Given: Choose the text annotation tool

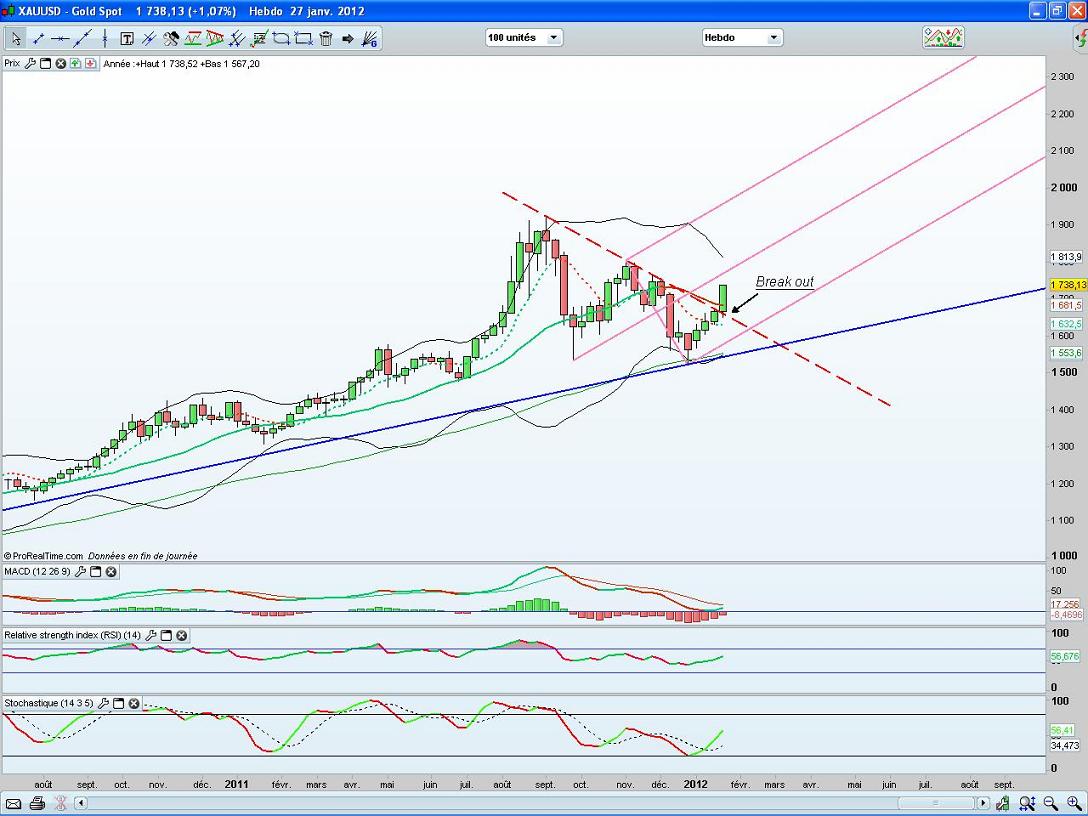Looking at the screenshot, I should point(127,39).
